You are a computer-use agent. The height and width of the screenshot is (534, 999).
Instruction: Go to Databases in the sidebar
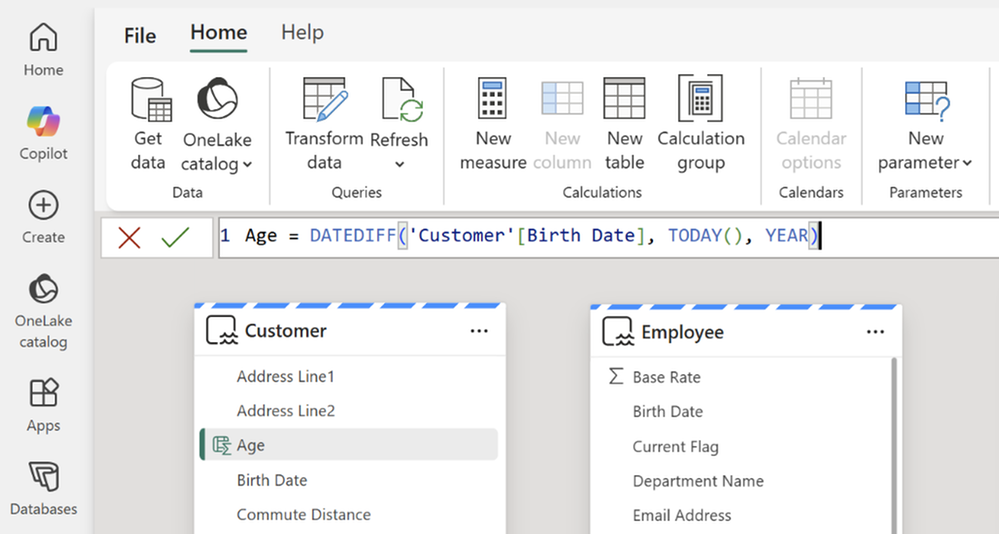43,489
